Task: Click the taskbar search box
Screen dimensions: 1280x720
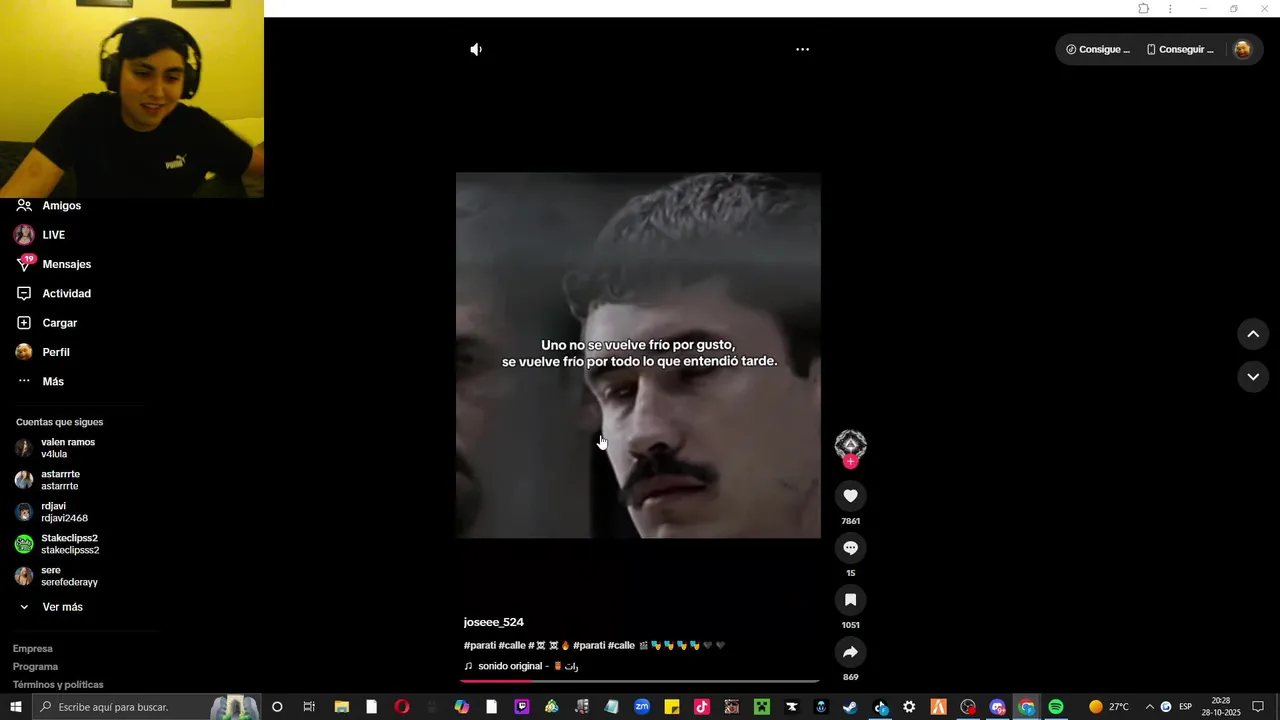Action: click(x=147, y=707)
